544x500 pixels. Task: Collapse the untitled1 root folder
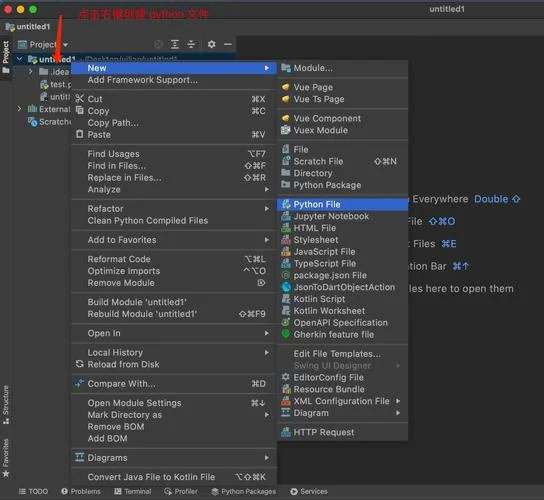click(19, 59)
